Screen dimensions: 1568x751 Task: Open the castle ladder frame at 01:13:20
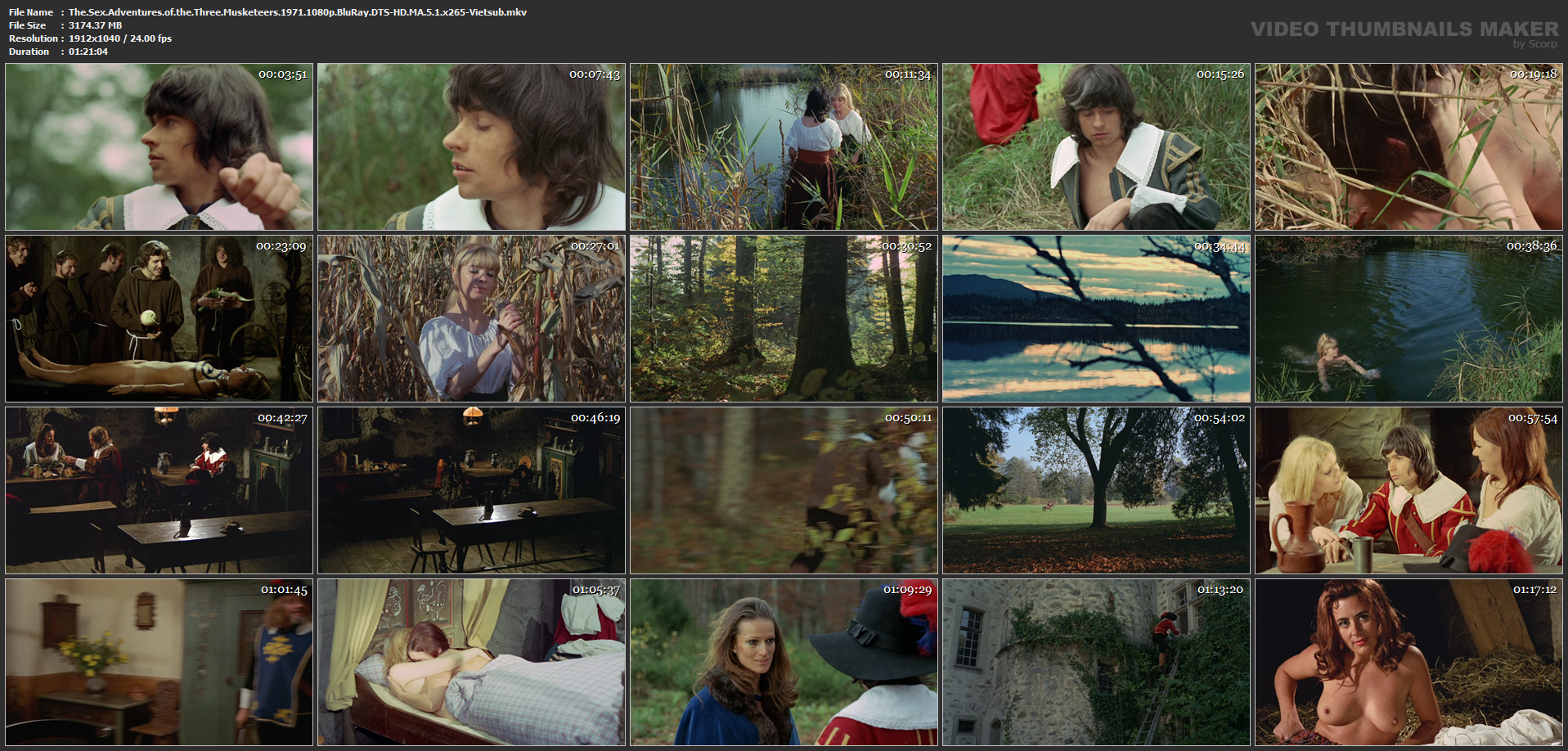tap(1097, 663)
